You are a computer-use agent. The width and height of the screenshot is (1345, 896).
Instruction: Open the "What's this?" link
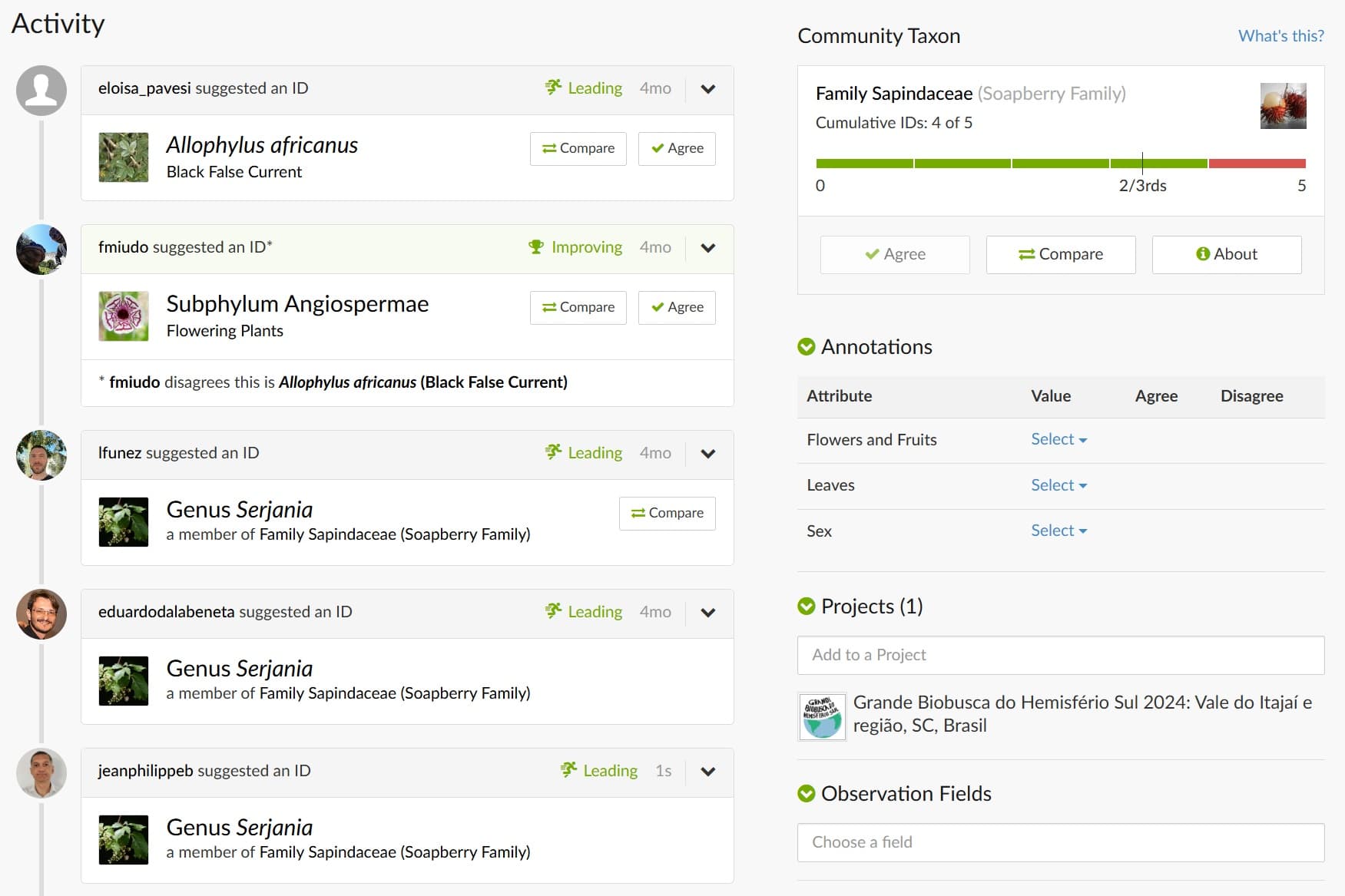(x=1280, y=36)
